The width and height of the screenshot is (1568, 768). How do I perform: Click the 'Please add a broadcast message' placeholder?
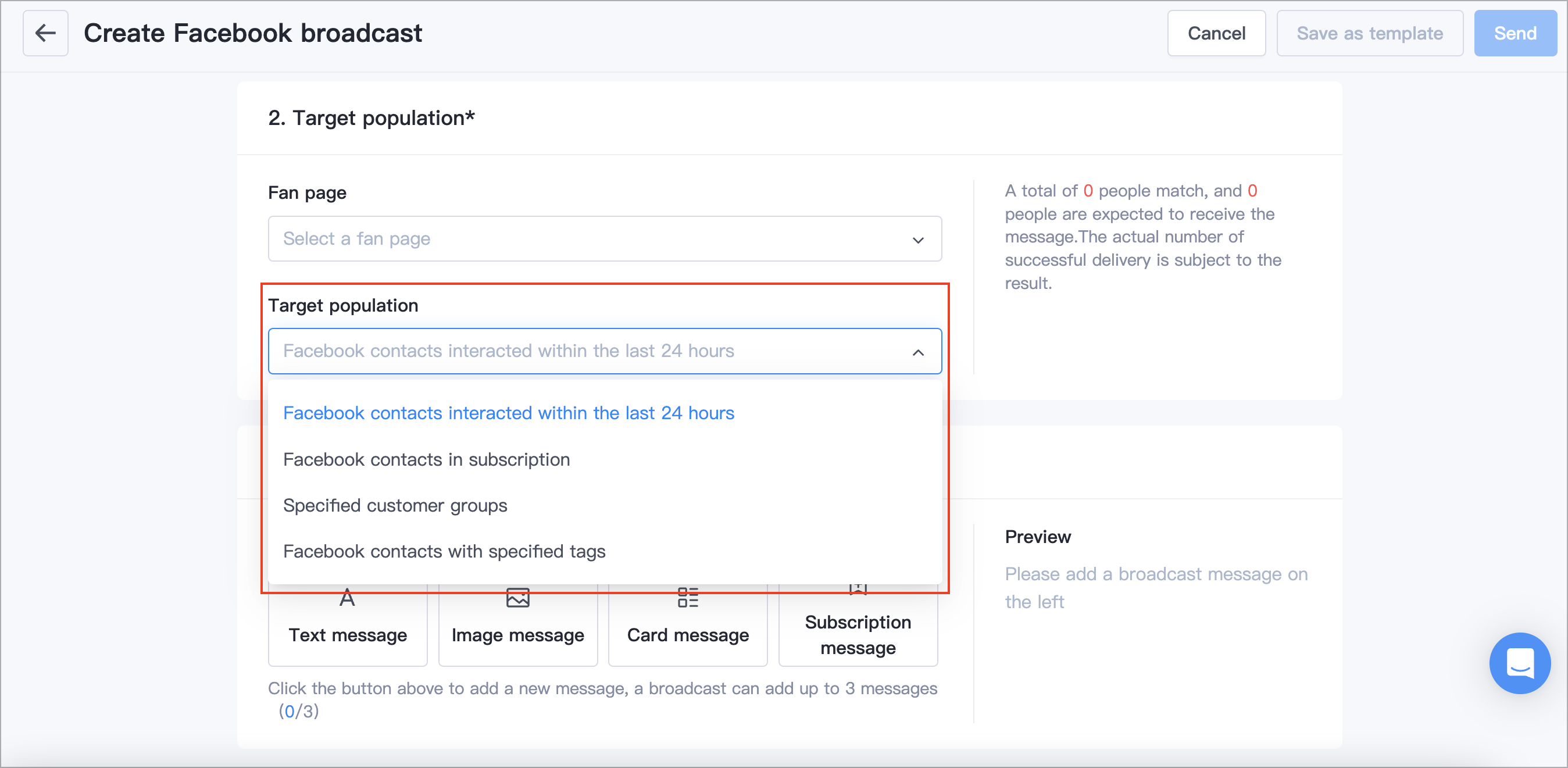1156,588
